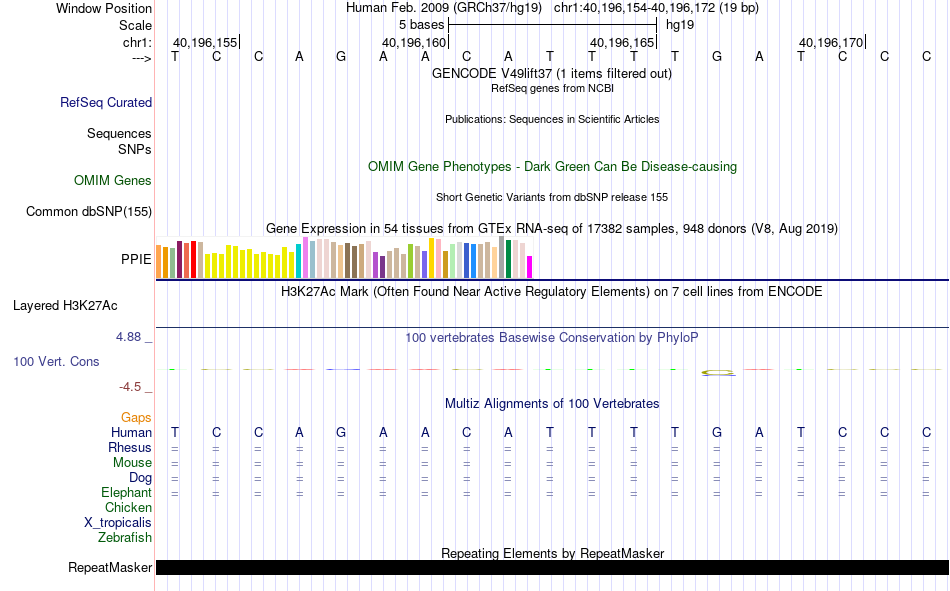Image resolution: width=950 pixels, height=591 pixels.
Task: Open the Gene Expression in 54 tissues GTEx title
Action: [x=552, y=229]
